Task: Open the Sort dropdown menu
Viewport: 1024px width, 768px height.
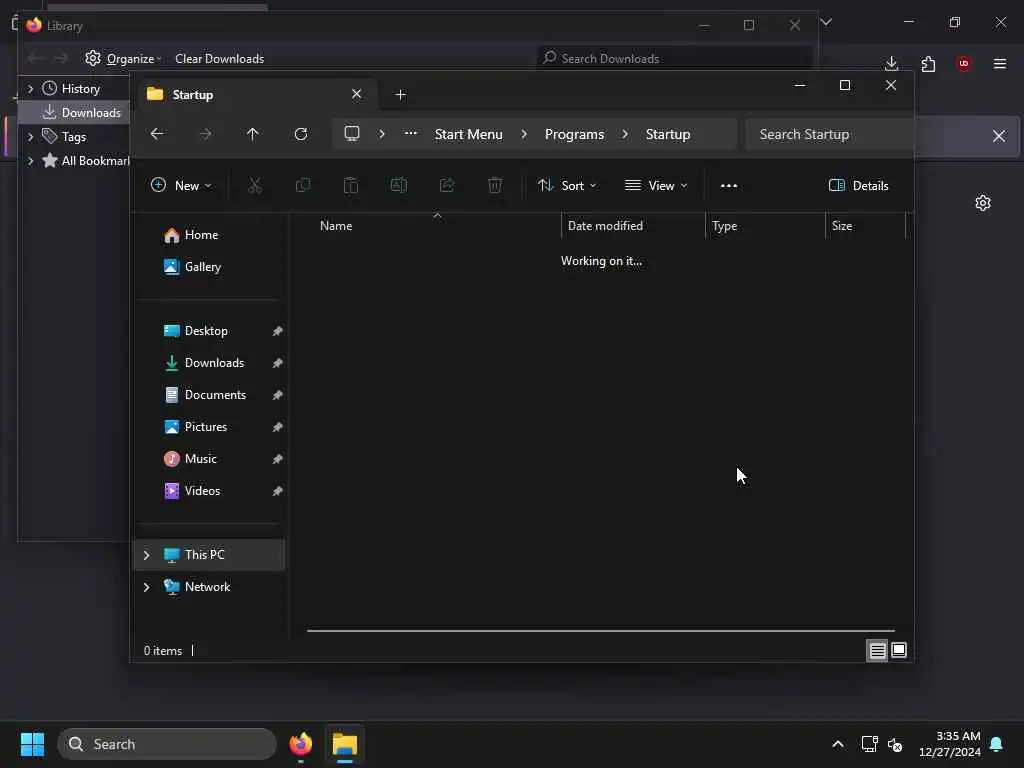Action: 567,185
